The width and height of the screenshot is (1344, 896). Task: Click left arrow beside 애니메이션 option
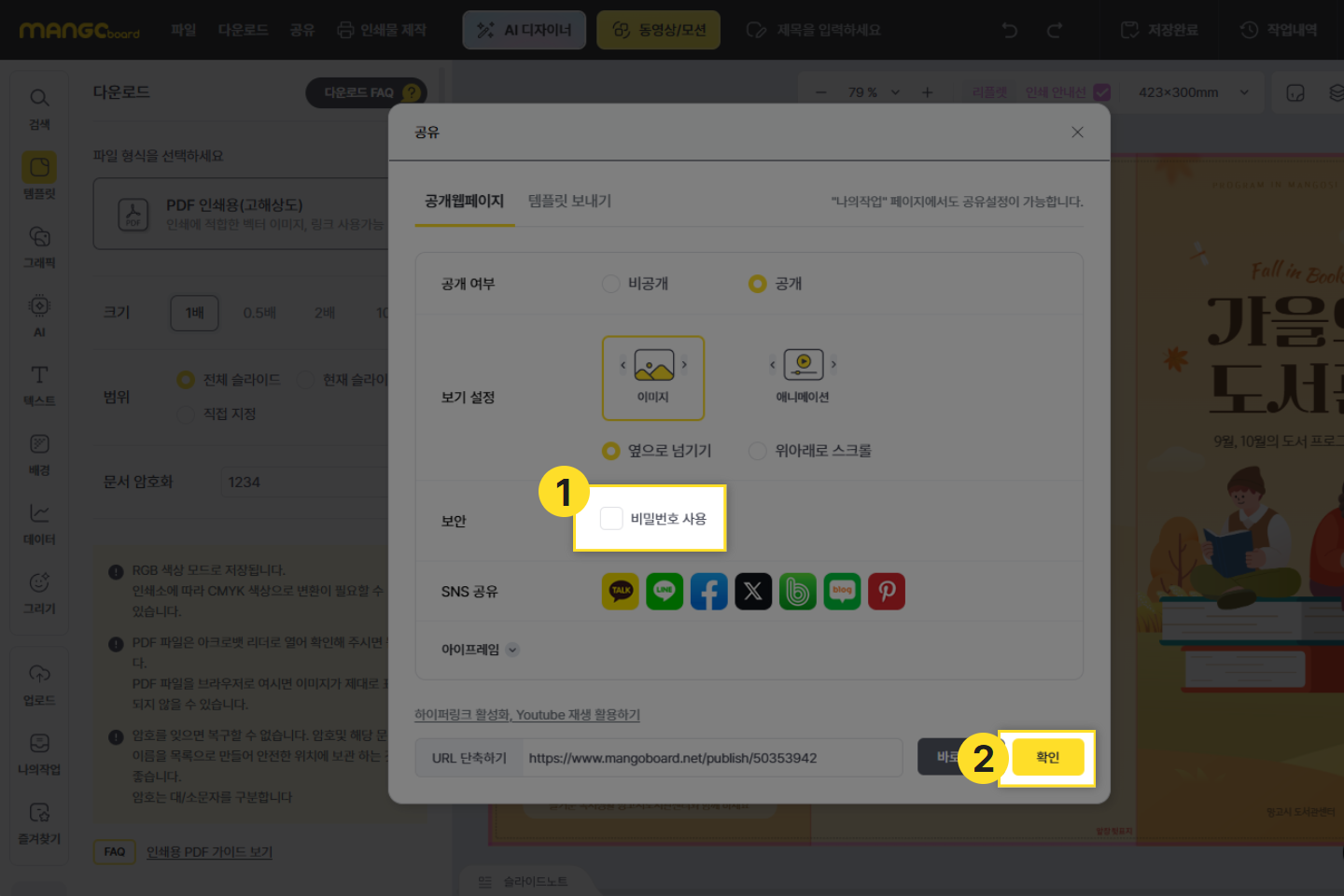773,365
